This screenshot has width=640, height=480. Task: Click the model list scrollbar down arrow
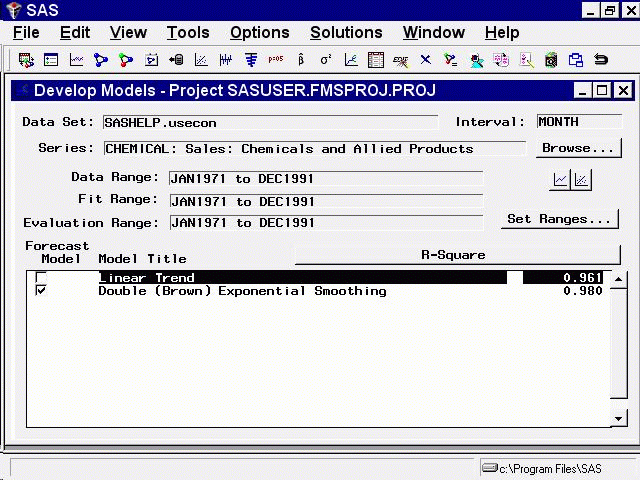[x=619, y=418]
